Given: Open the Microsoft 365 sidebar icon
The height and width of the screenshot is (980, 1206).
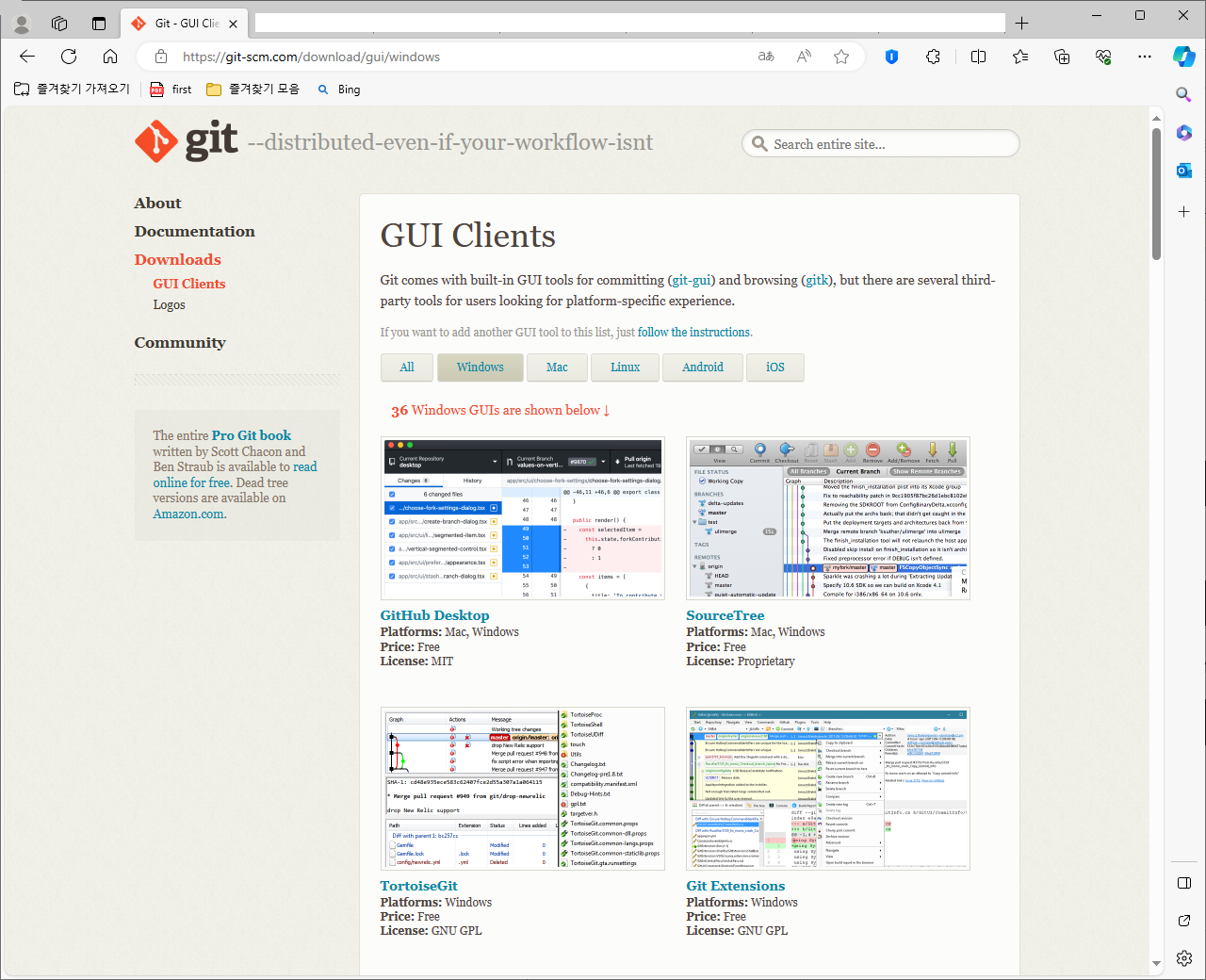Looking at the screenshot, I should tap(1184, 133).
